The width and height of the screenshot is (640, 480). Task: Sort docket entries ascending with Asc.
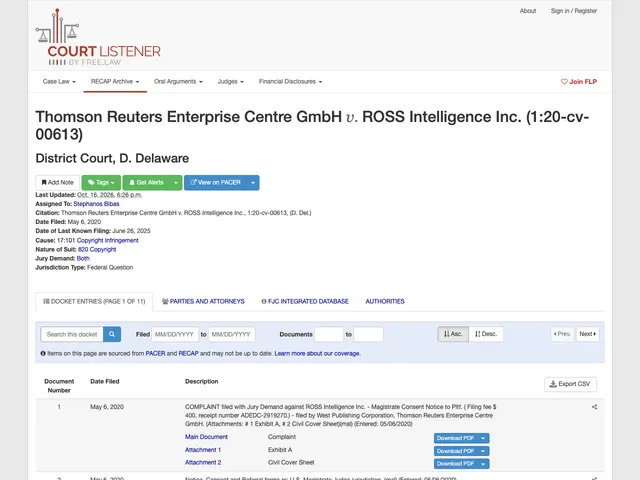(453, 334)
